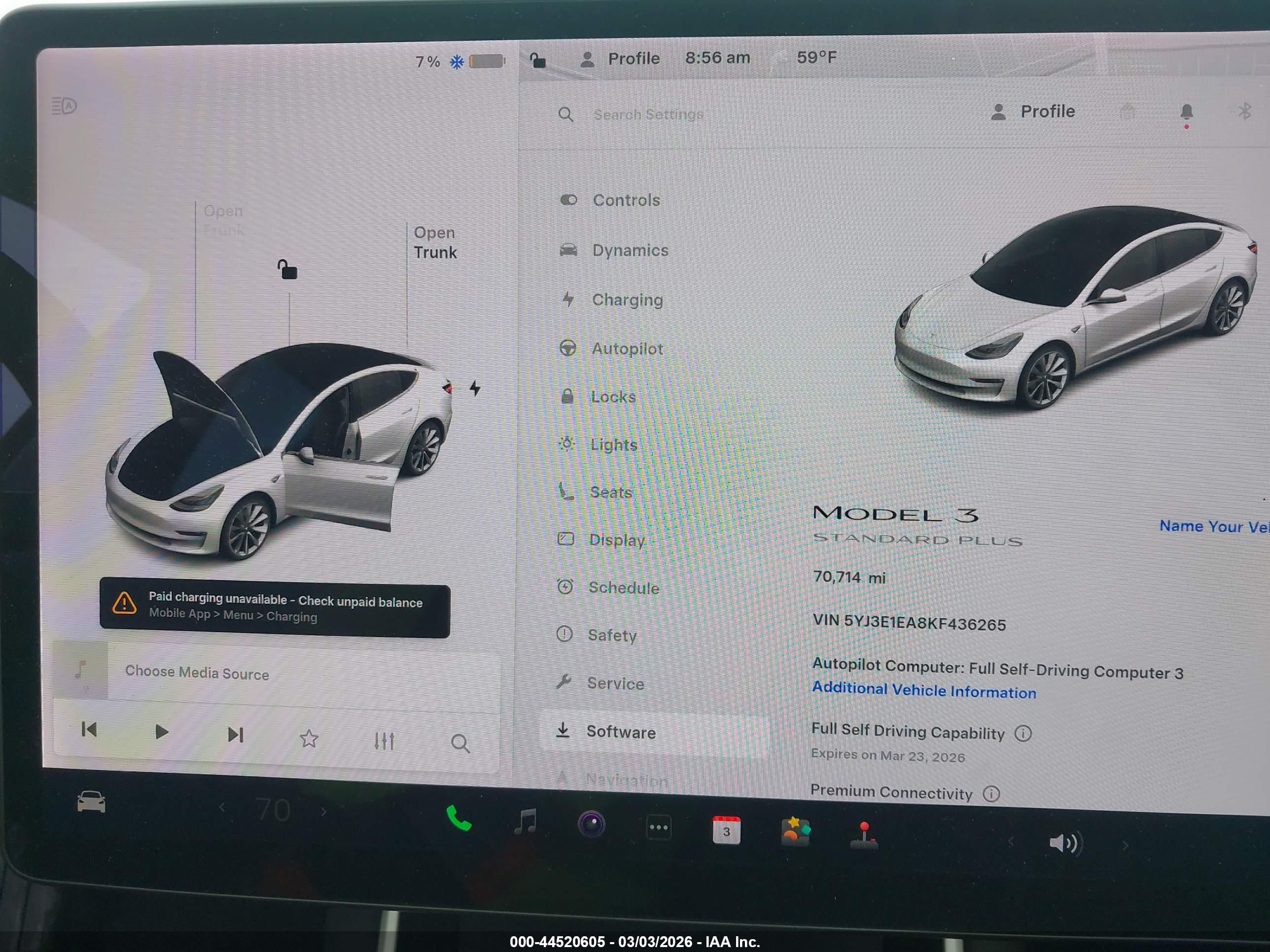
Task: Open the Service settings menu
Action: 600,683
